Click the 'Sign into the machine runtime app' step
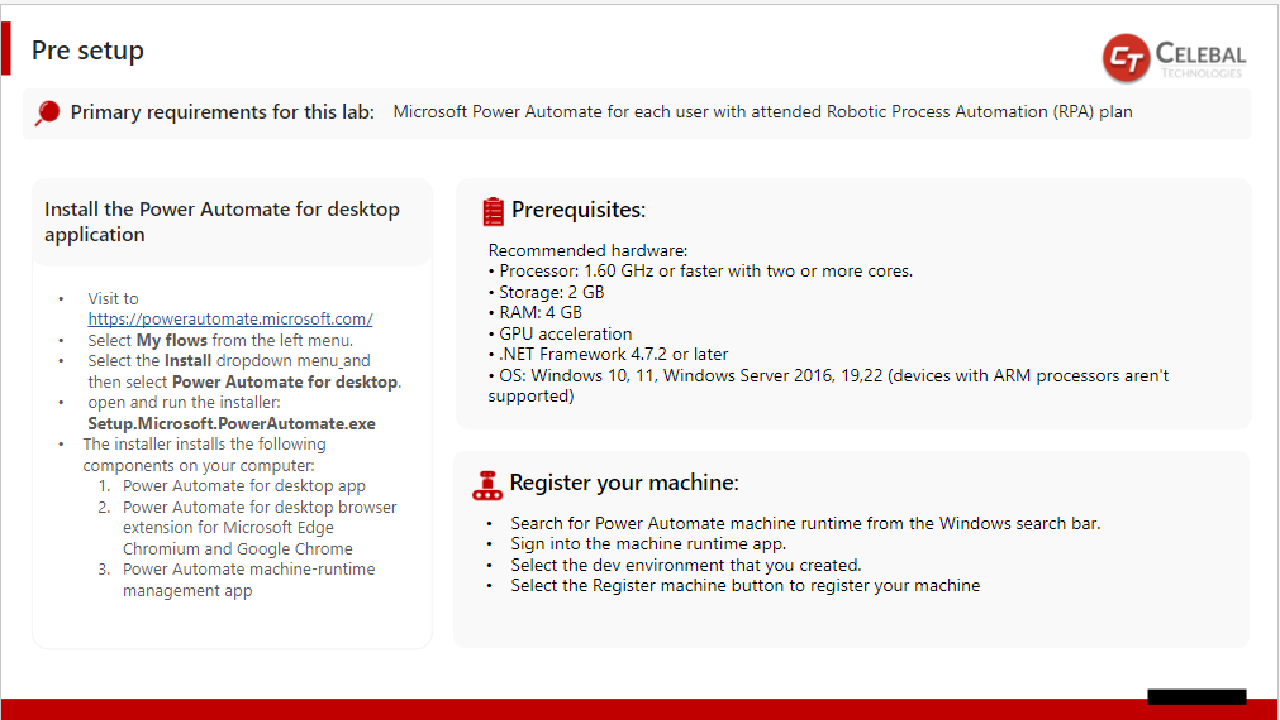Screen dimensions: 1280x720 pos(648,544)
